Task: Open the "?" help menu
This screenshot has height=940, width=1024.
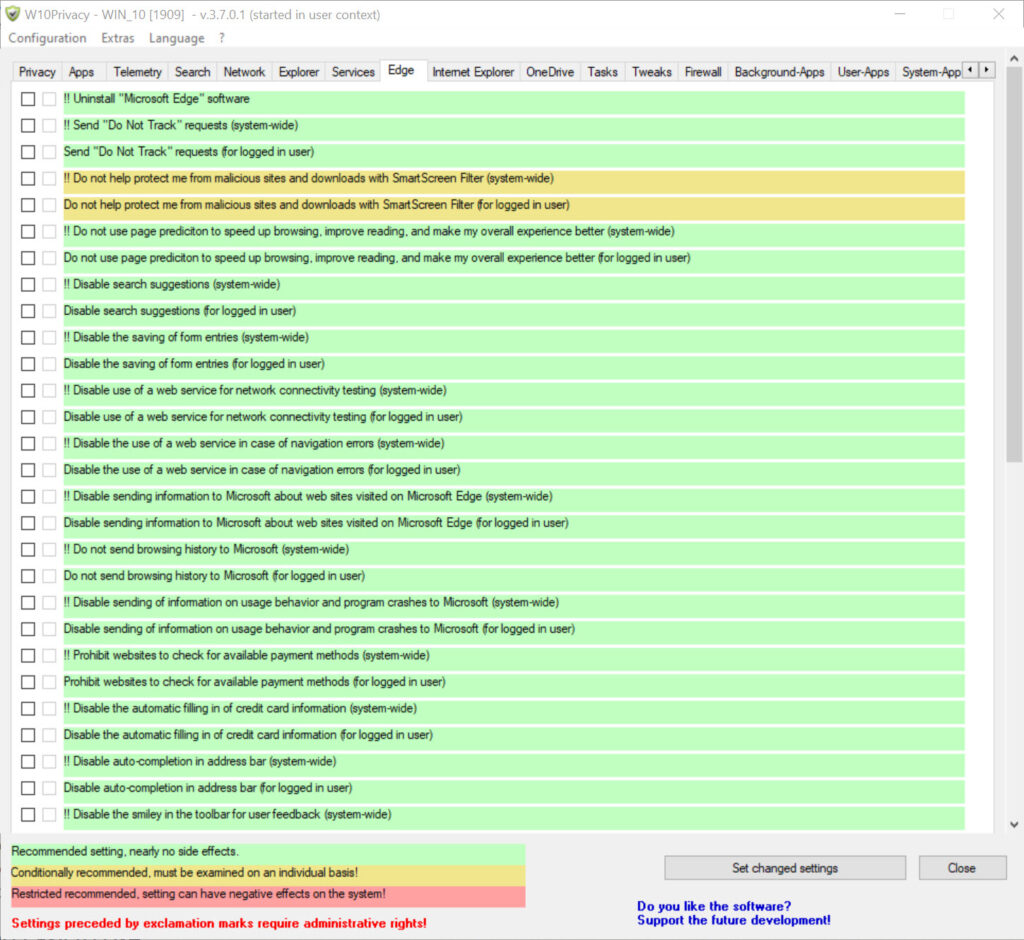Action: tap(222, 38)
